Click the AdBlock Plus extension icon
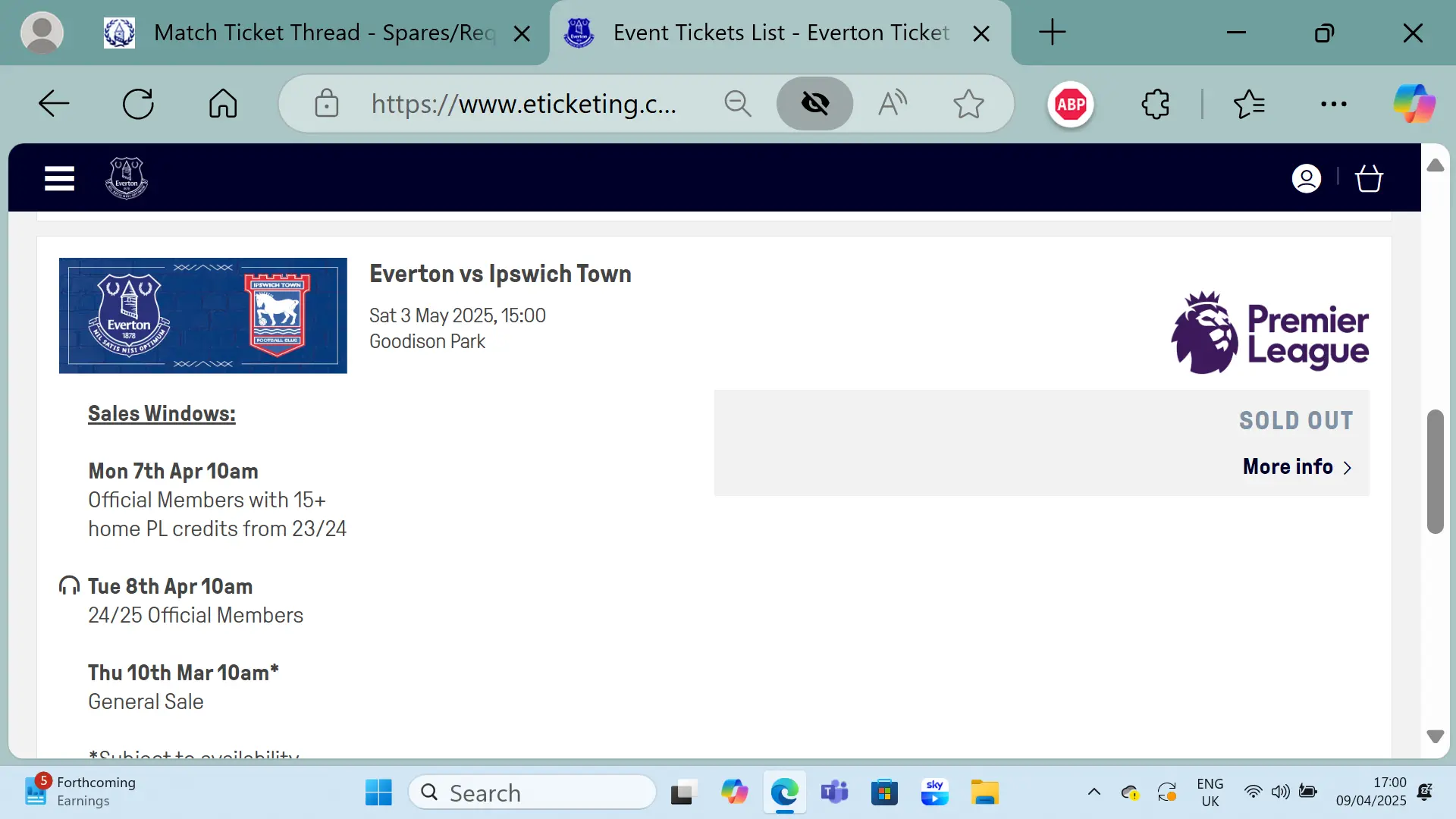1456x819 pixels. click(1071, 104)
